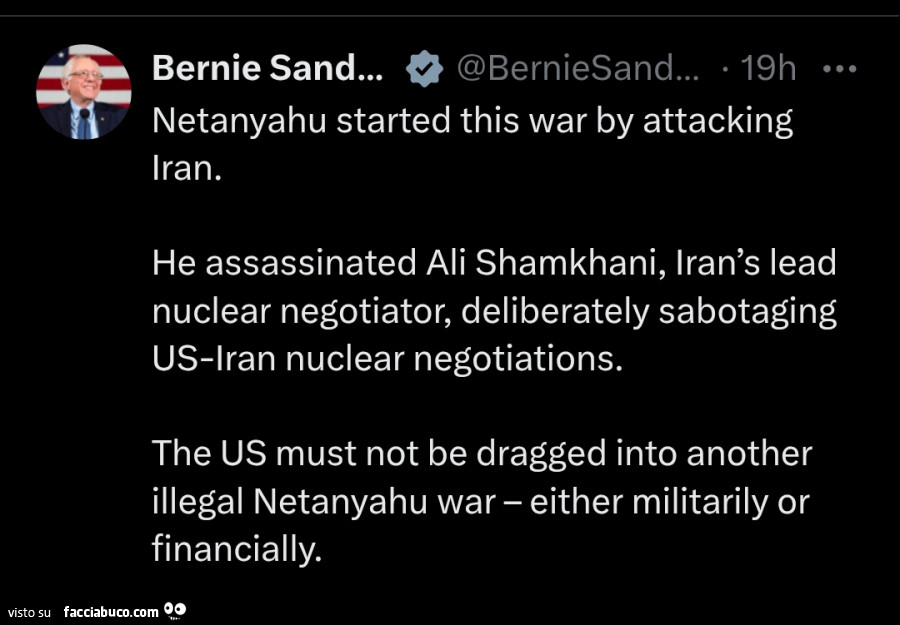The height and width of the screenshot is (625, 900).
Task: Click the phrase "either militarily or"
Action: (x=669, y=501)
